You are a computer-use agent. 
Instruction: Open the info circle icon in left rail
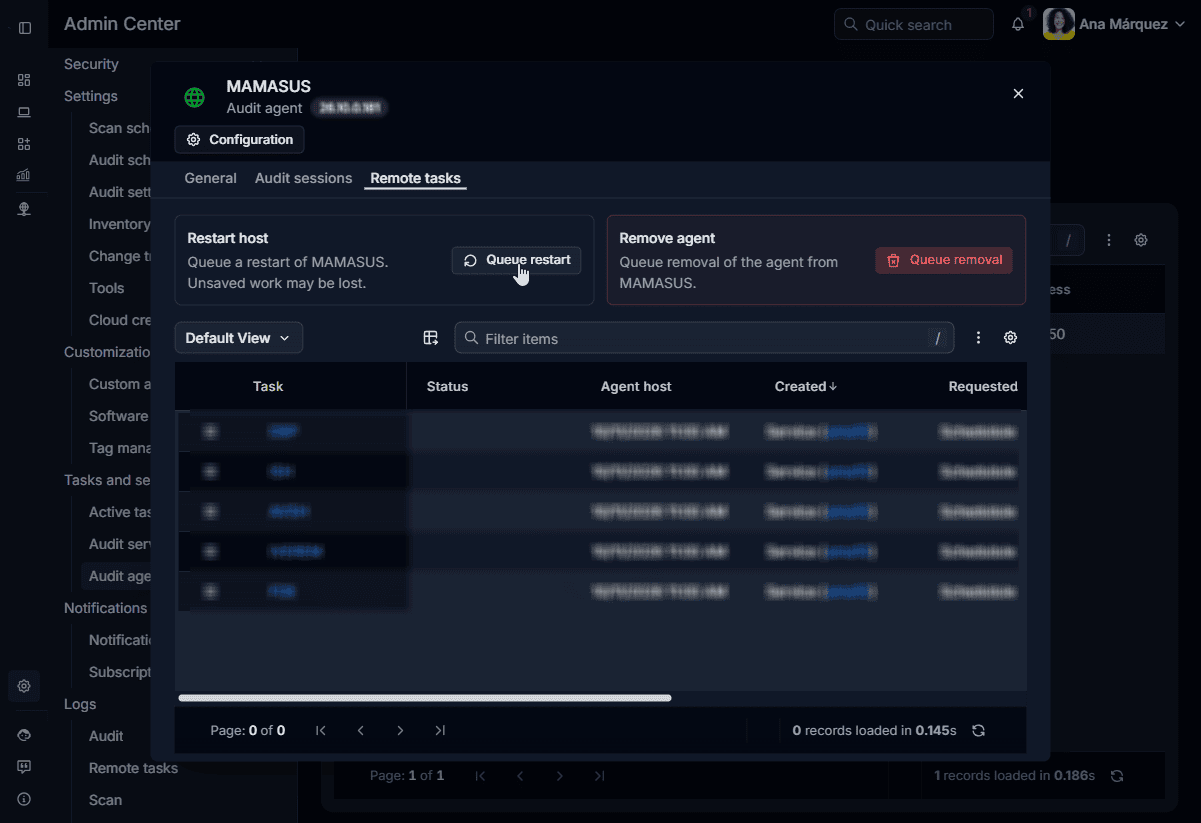coord(24,799)
